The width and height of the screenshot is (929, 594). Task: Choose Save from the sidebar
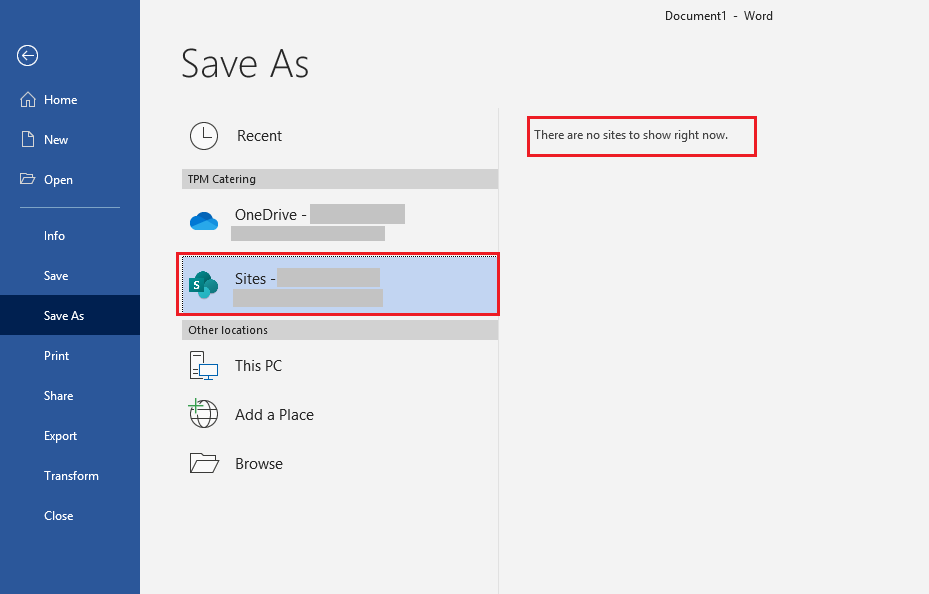(x=55, y=275)
